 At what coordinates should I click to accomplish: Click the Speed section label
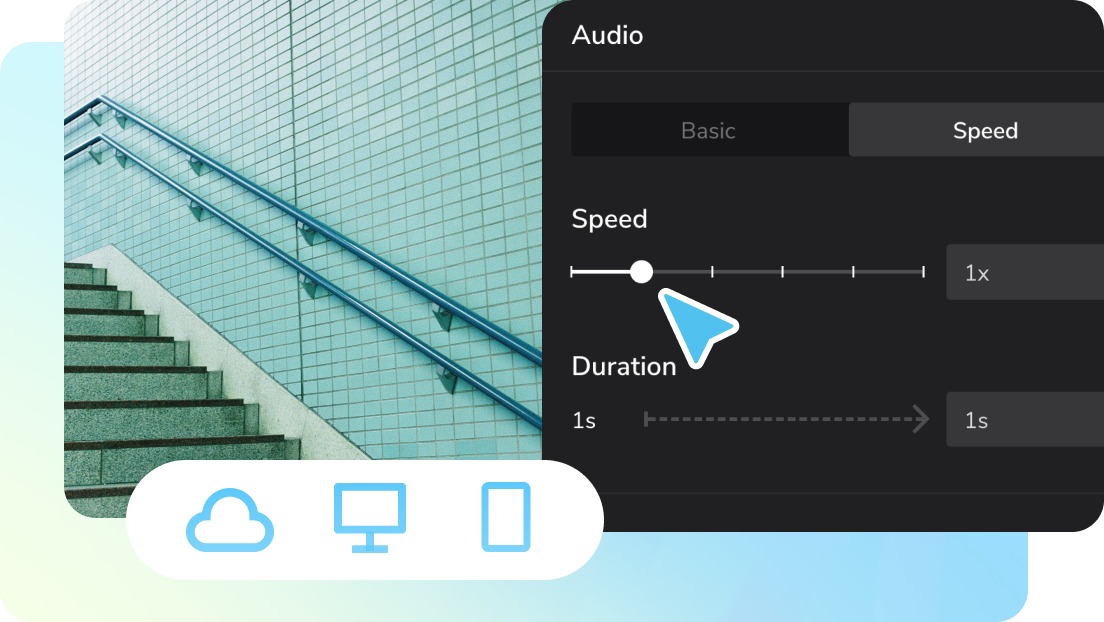(x=609, y=219)
